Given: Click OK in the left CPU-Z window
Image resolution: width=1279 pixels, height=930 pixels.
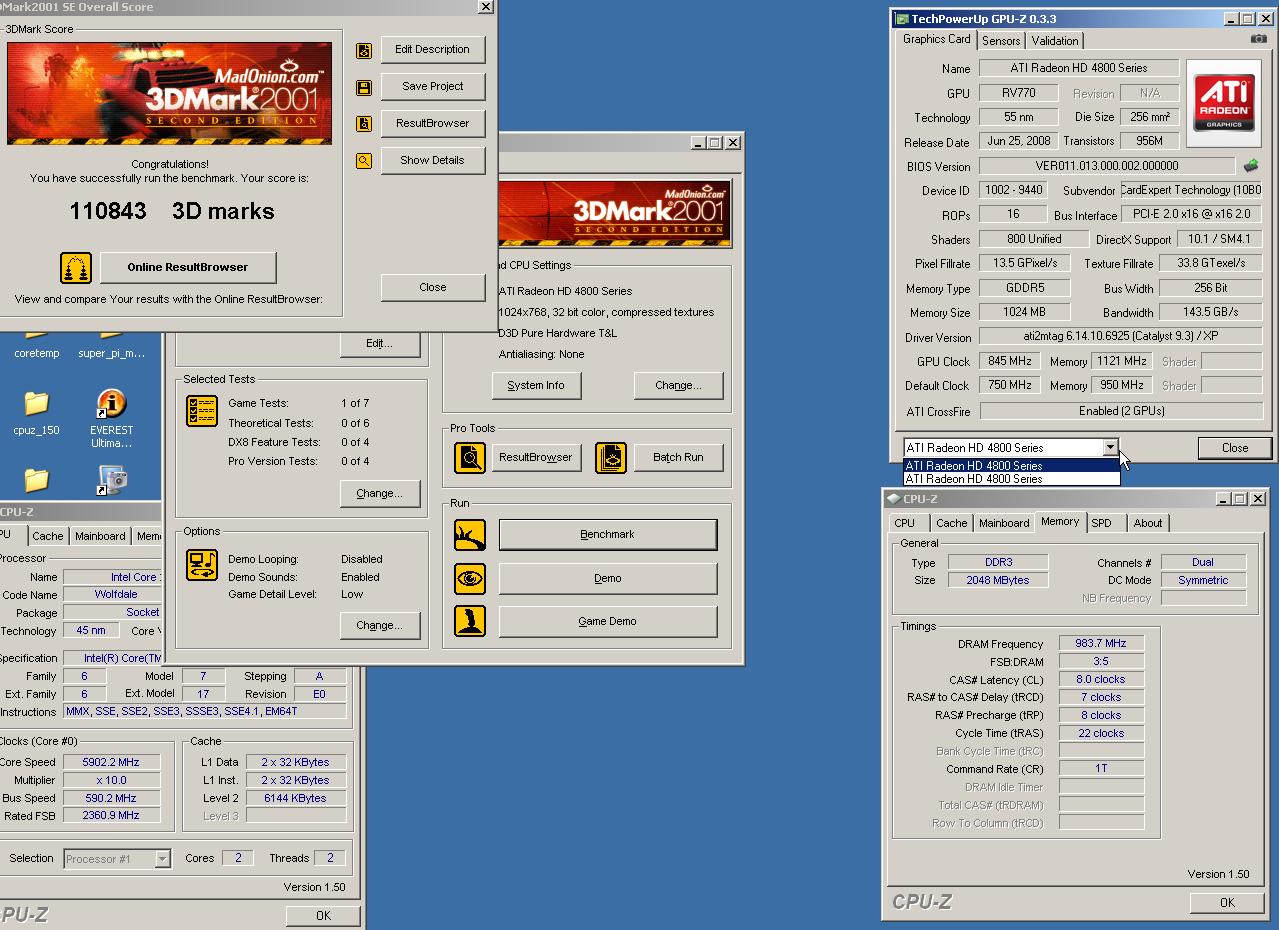Looking at the screenshot, I should tap(323, 916).
